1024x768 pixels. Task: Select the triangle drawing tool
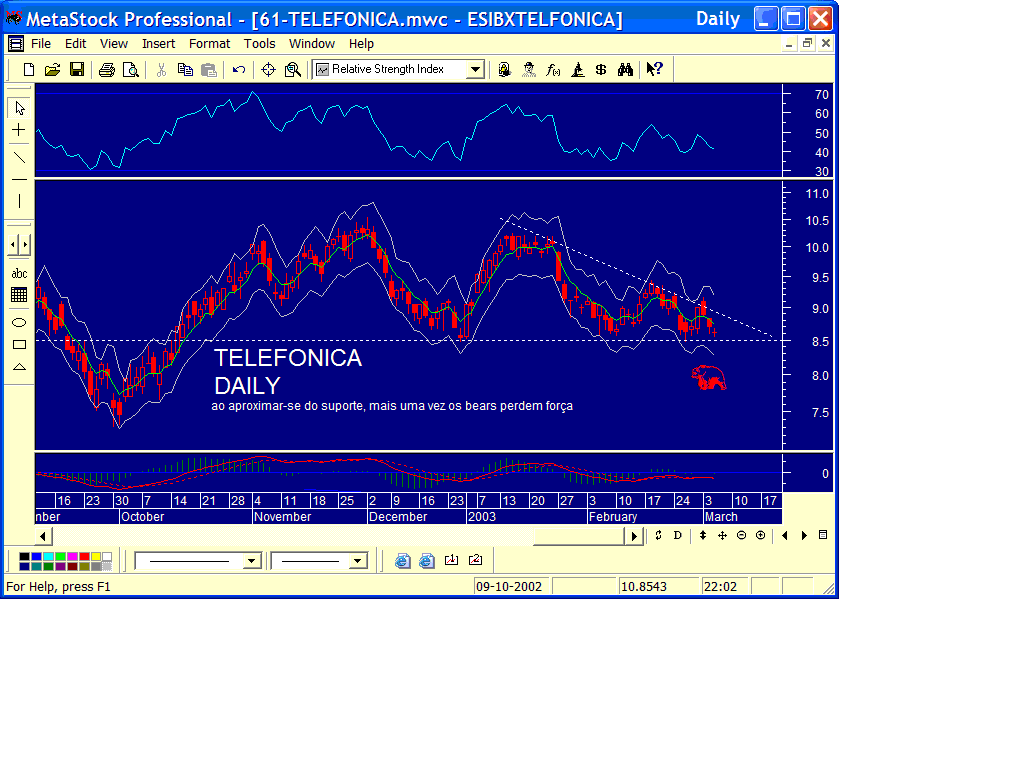20,367
